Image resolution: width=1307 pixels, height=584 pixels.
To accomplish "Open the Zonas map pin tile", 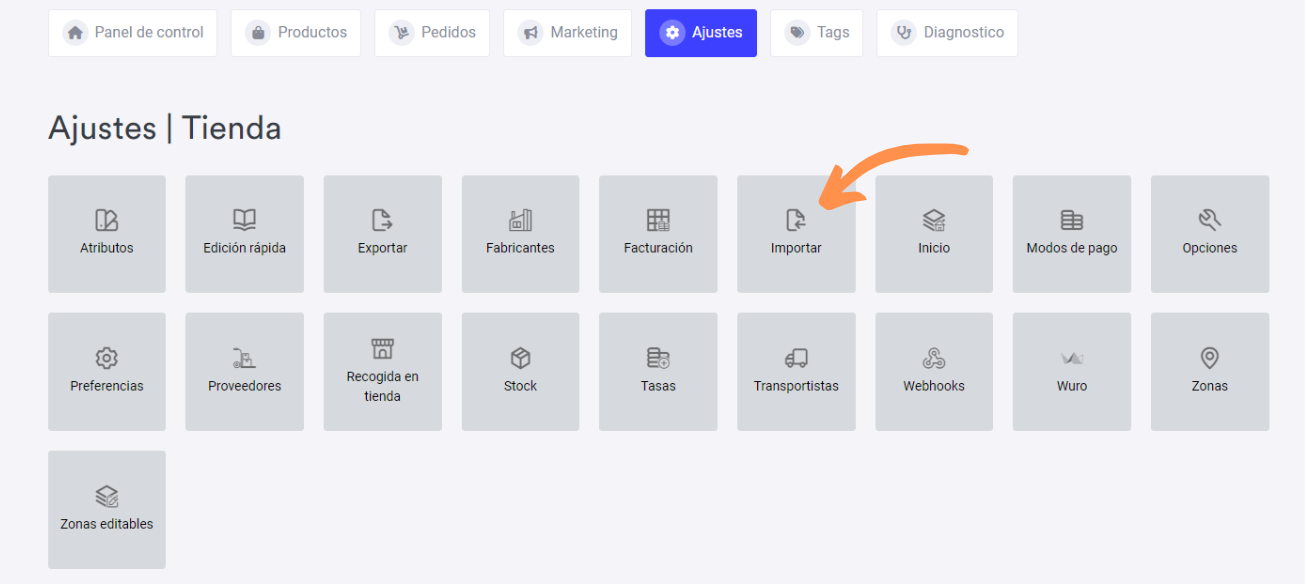I will tap(1210, 372).
